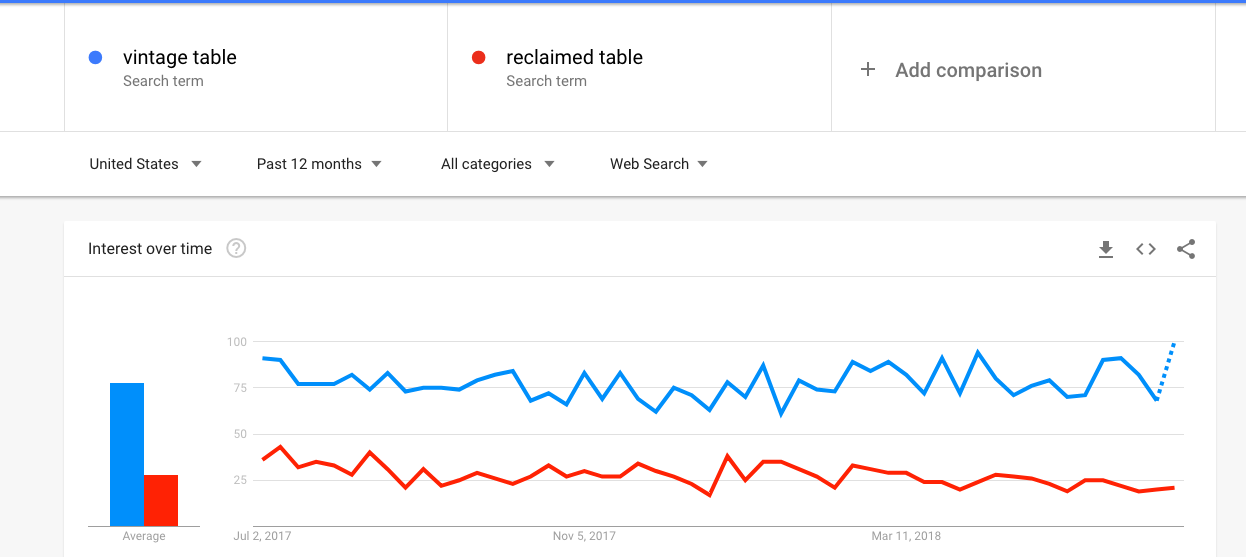Image resolution: width=1246 pixels, height=557 pixels.
Task: Click the Nov 5, 2017 axis label
Action: [x=585, y=536]
